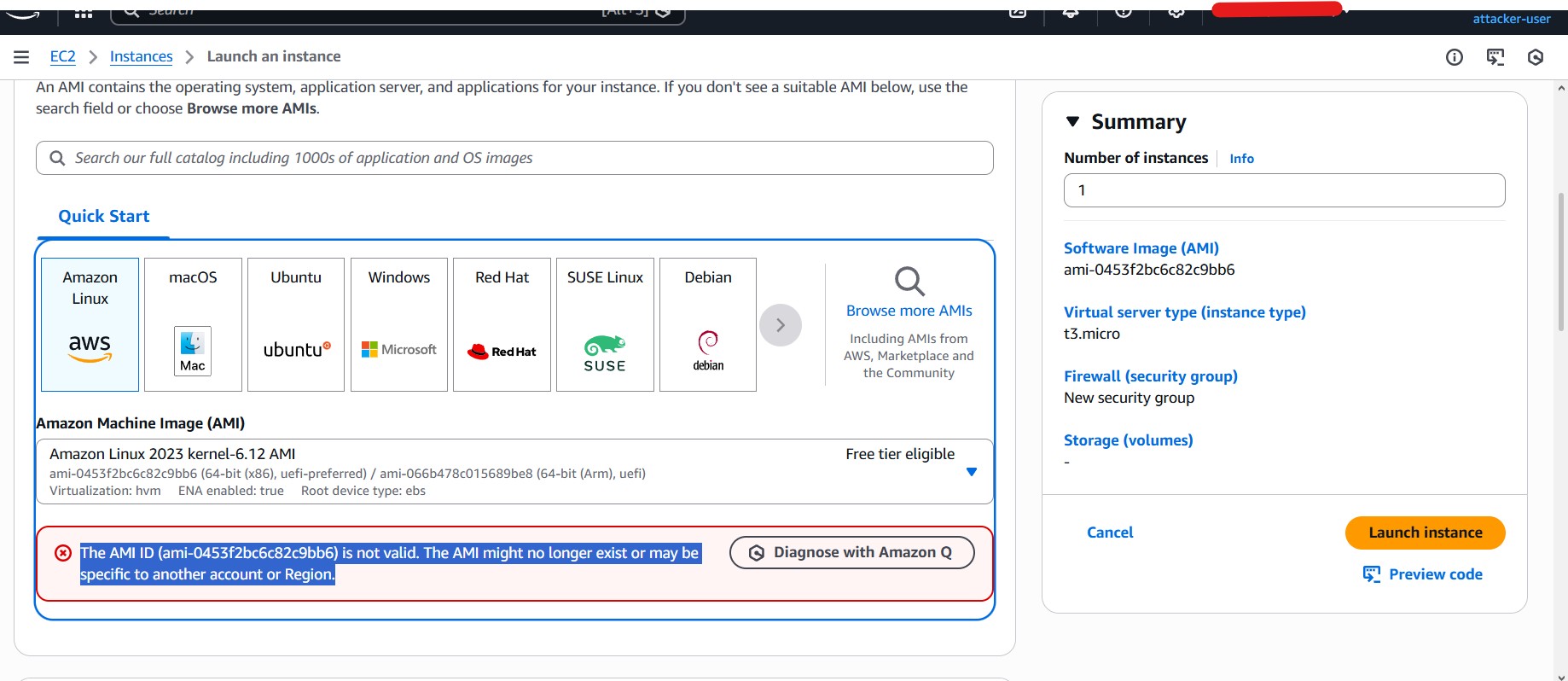This screenshot has width=1568, height=681.
Task: Click the "Free tier eligible" label
Action: pyautogui.click(x=900, y=454)
